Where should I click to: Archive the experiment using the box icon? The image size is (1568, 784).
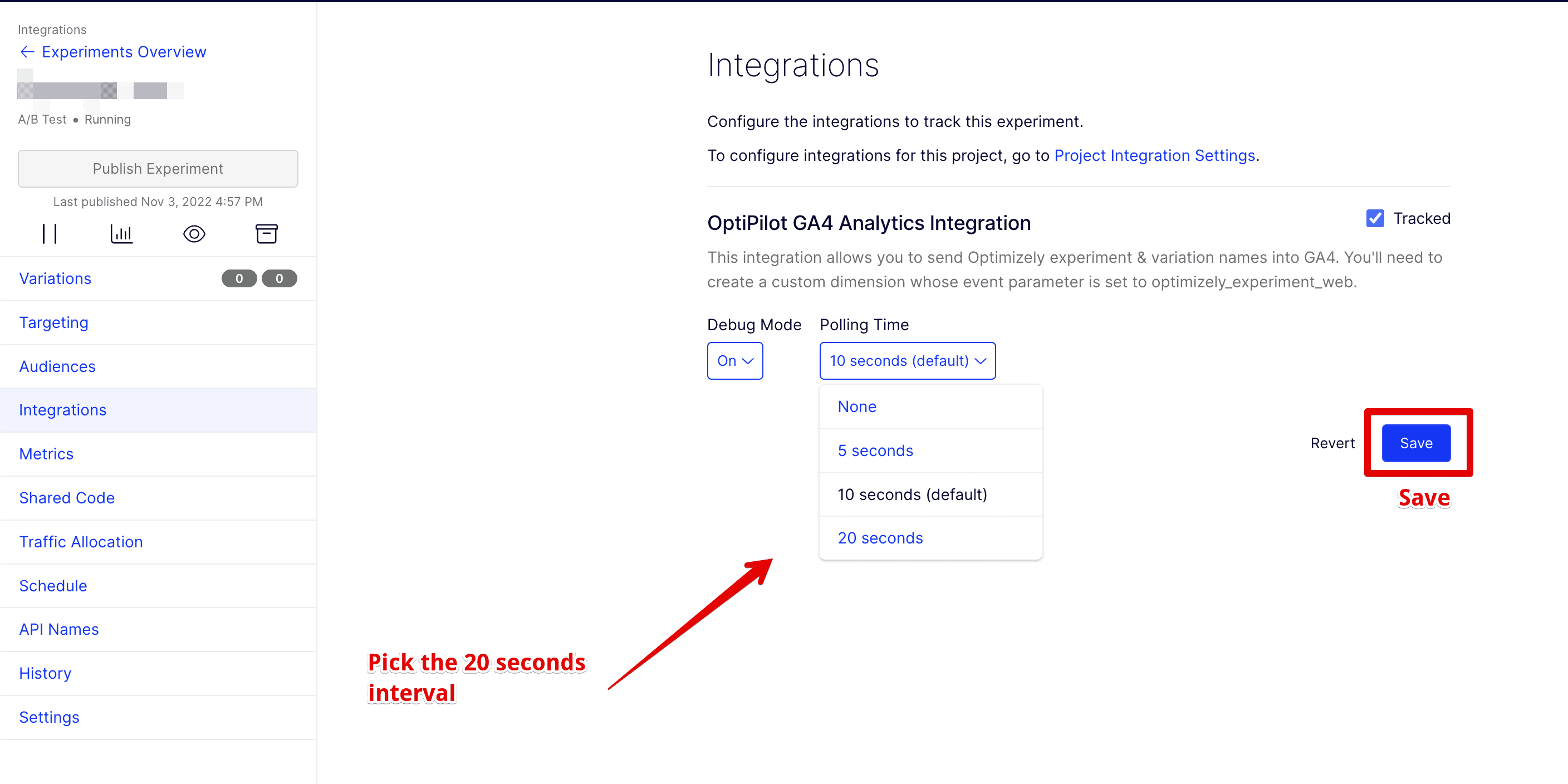[267, 233]
